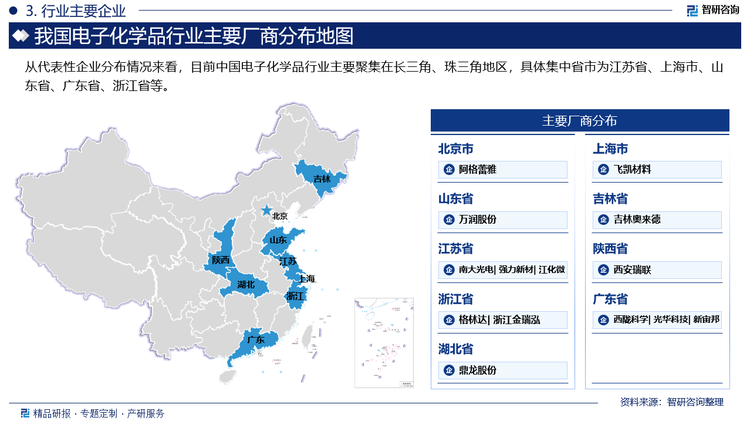The width and height of the screenshot is (750, 421).
Task: Select the 吉林 label on the map
Action: point(322,179)
